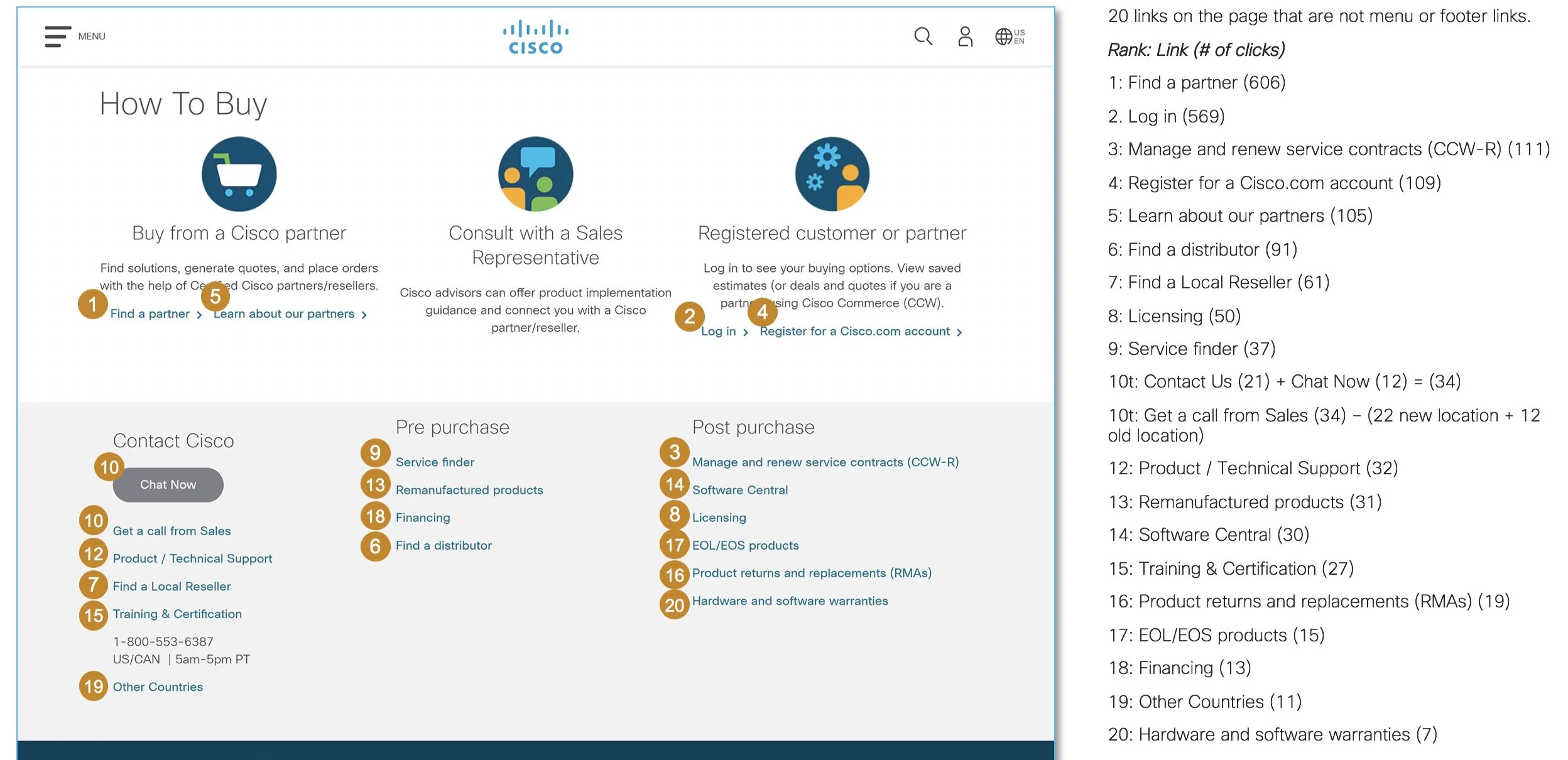Click the registered customer gears icon
Image resolution: width=1568 pixels, height=760 pixels.
coord(832,174)
